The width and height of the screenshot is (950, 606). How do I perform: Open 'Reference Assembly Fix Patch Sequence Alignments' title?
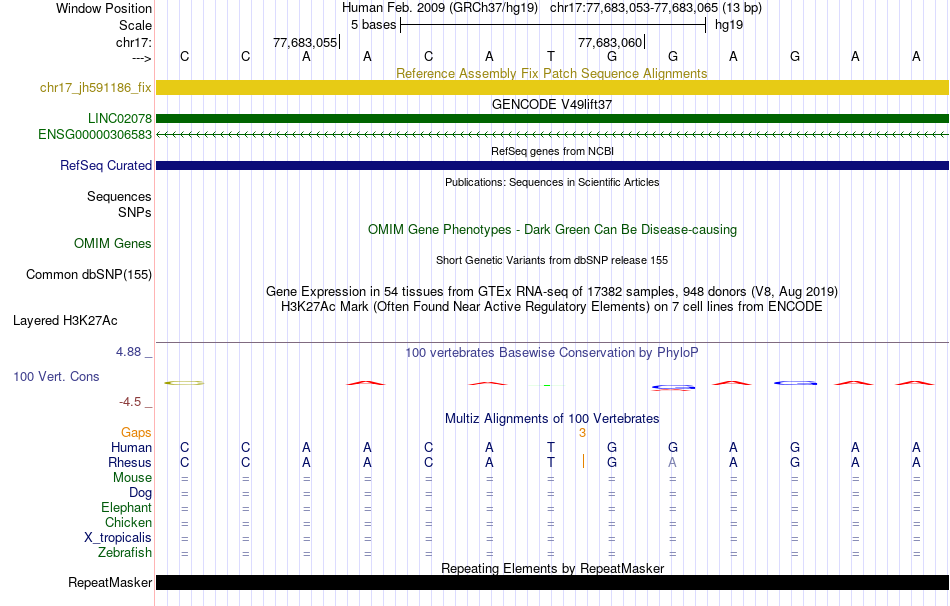pyautogui.click(x=552, y=73)
